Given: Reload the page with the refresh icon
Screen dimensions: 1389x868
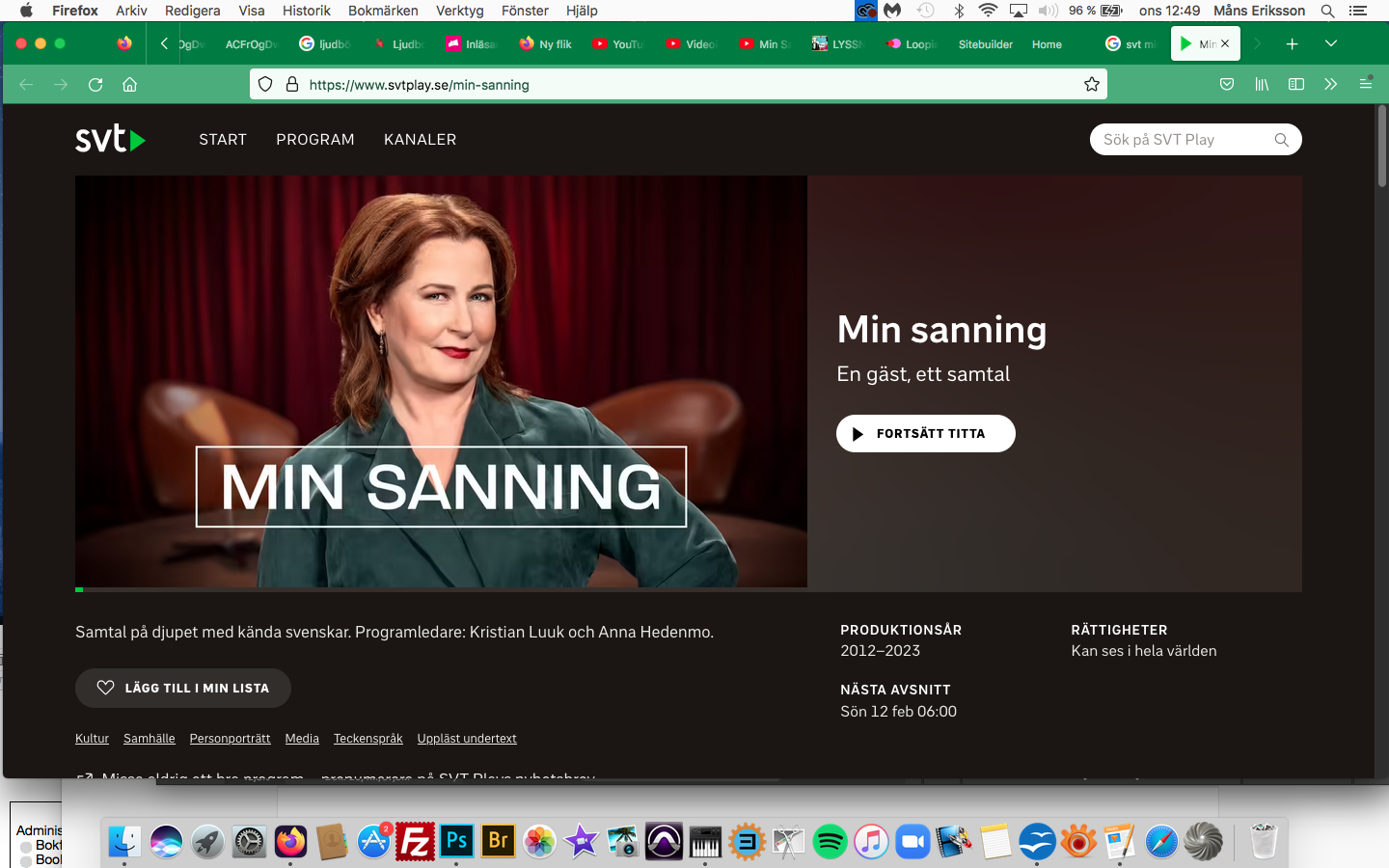Looking at the screenshot, I should coord(95,84).
